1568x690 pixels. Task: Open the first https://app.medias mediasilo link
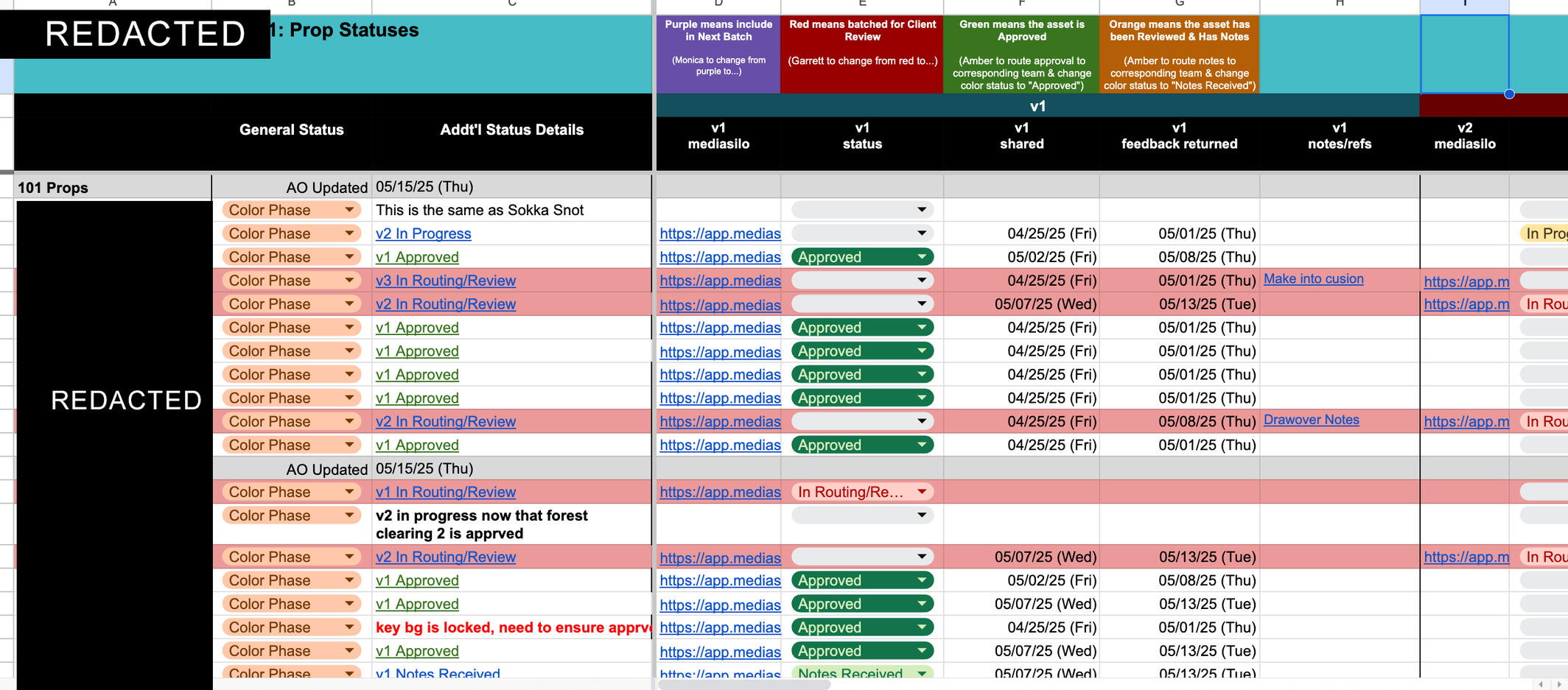tap(720, 233)
